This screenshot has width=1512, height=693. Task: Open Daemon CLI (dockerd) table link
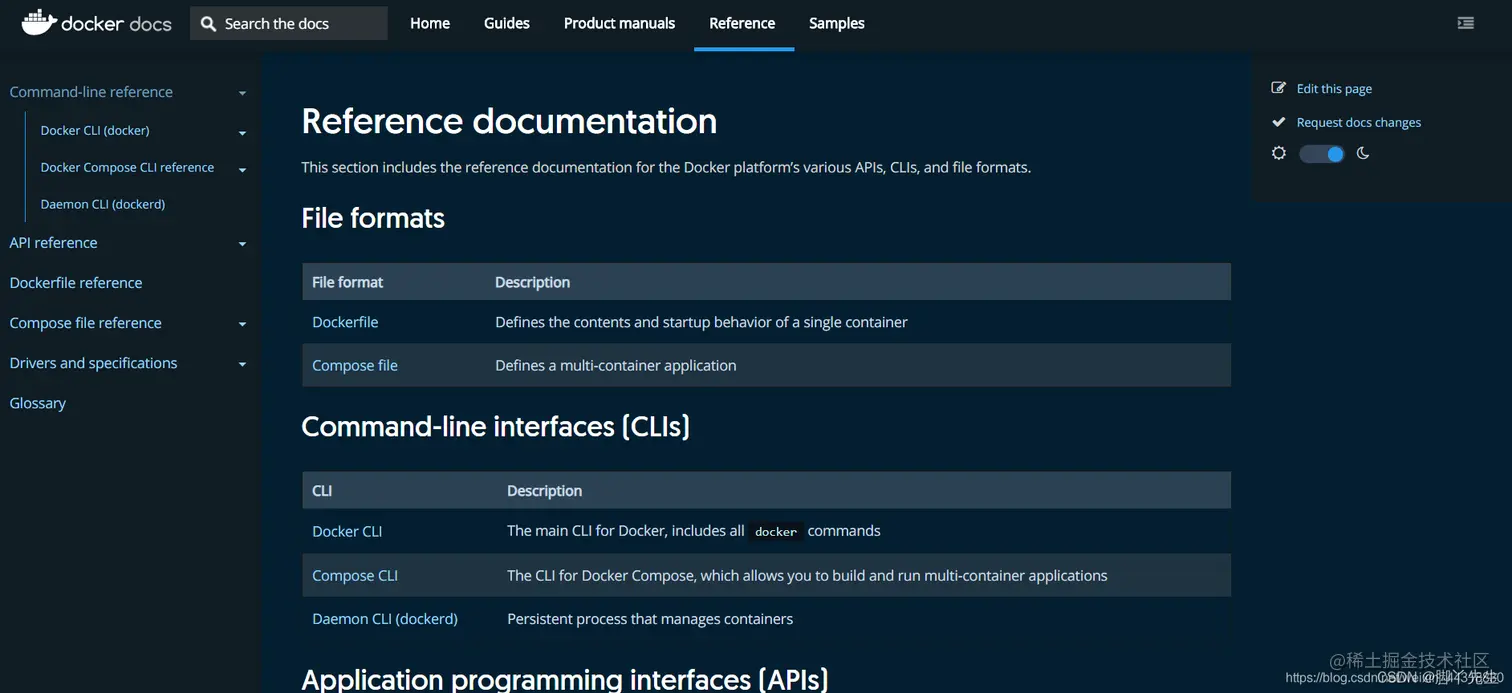pos(385,619)
